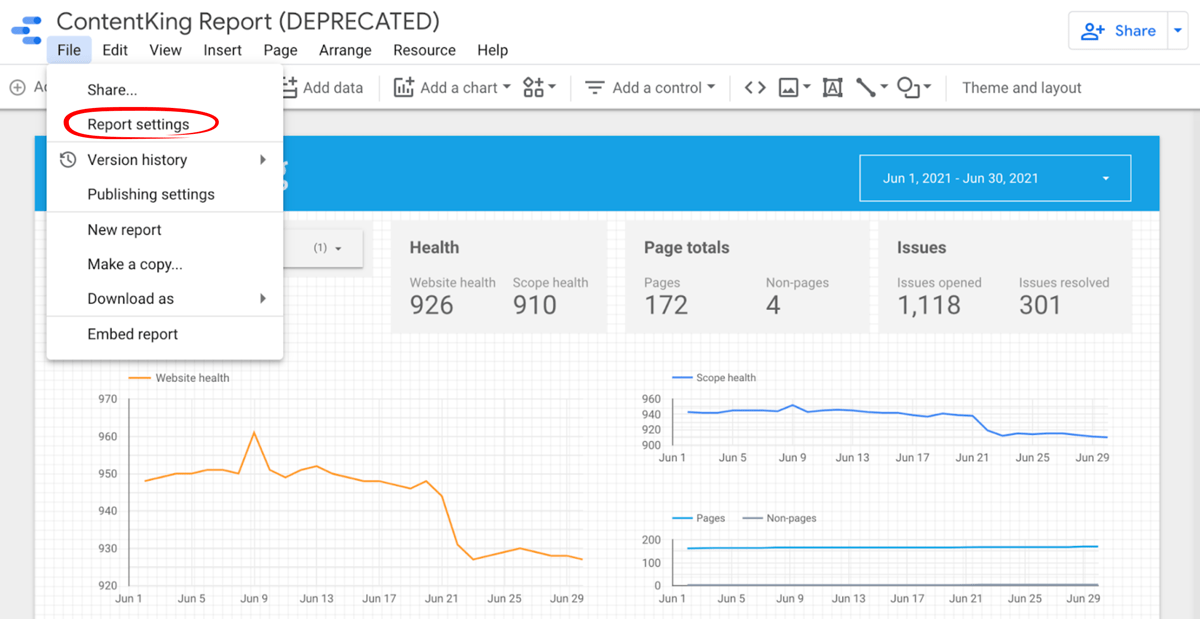
Task: Click the Version history clock icon
Action: click(68, 160)
